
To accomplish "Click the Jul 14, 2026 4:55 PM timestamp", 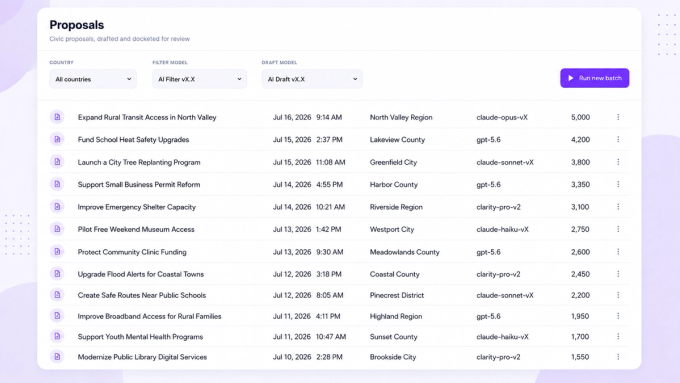I will coord(307,184).
